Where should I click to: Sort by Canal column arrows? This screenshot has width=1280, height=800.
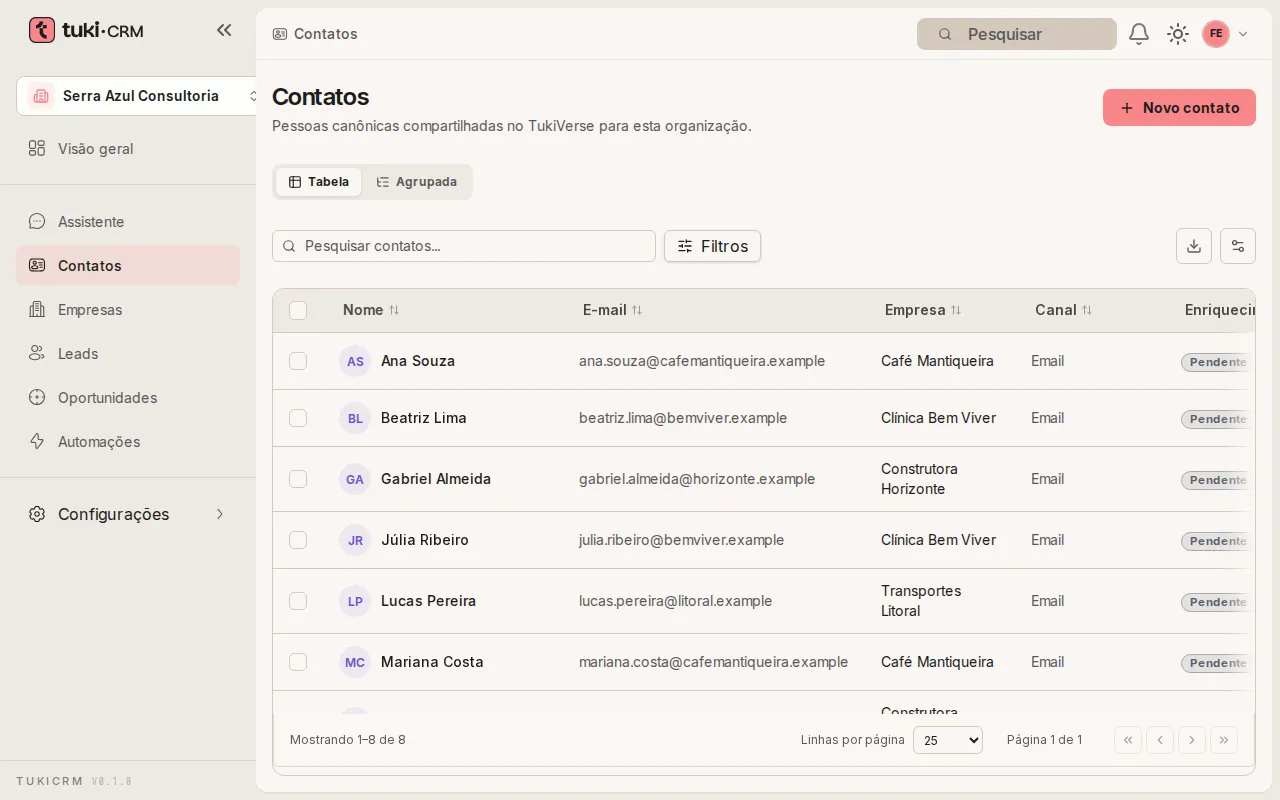pos(1087,310)
